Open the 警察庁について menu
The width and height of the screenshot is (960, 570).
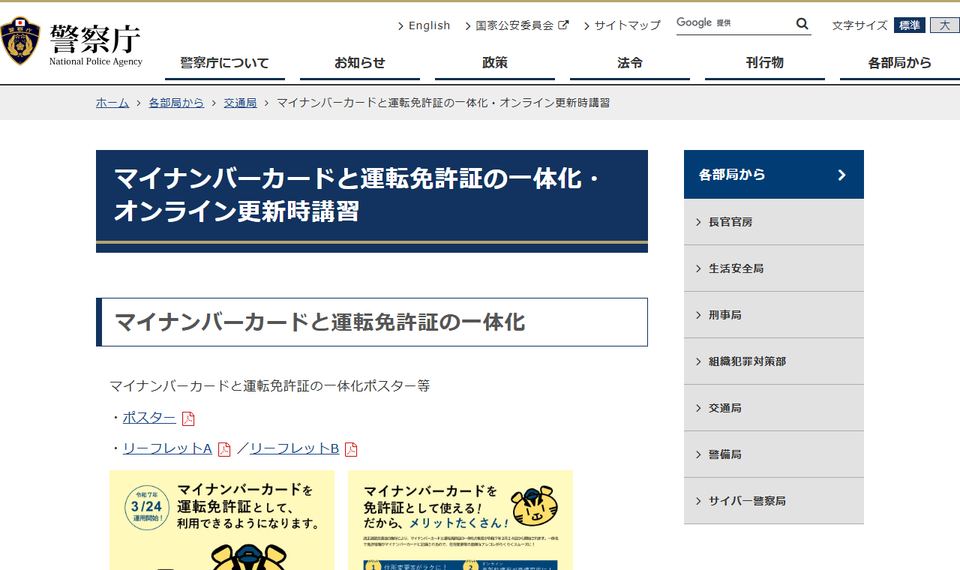pyautogui.click(x=225, y=63)
